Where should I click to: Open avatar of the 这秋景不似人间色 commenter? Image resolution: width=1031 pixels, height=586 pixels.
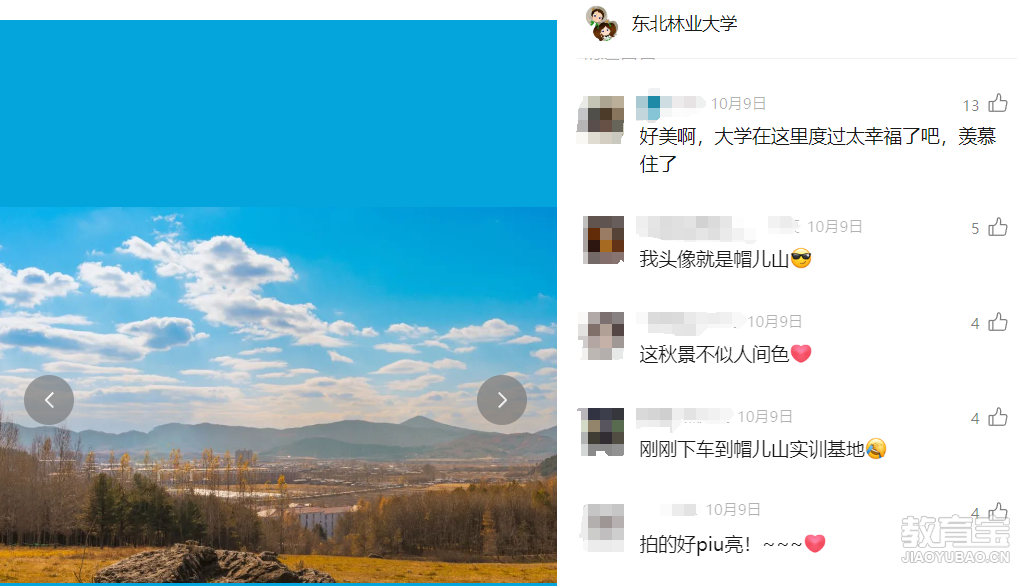pos(602,335)
